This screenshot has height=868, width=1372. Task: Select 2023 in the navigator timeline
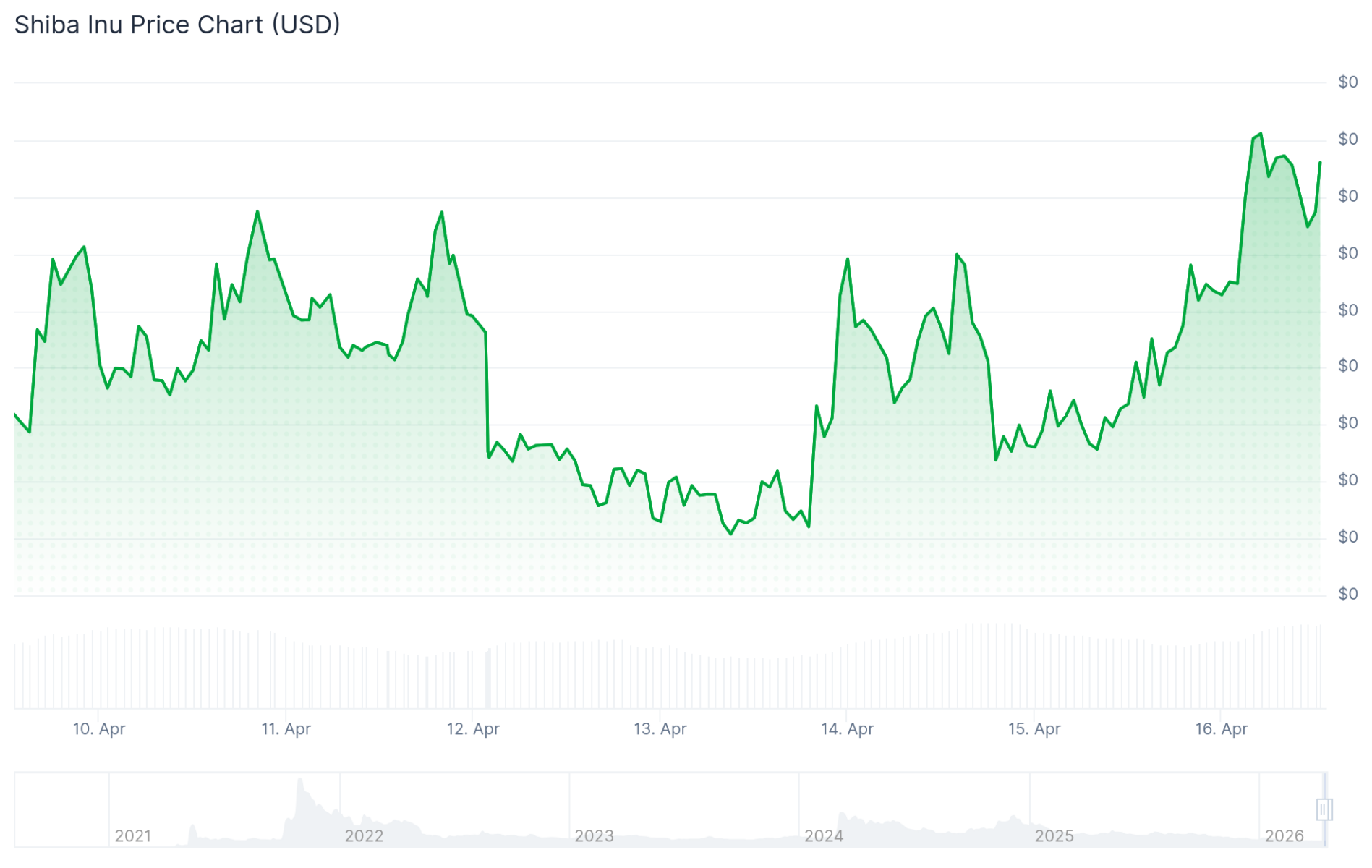point(594,835)
